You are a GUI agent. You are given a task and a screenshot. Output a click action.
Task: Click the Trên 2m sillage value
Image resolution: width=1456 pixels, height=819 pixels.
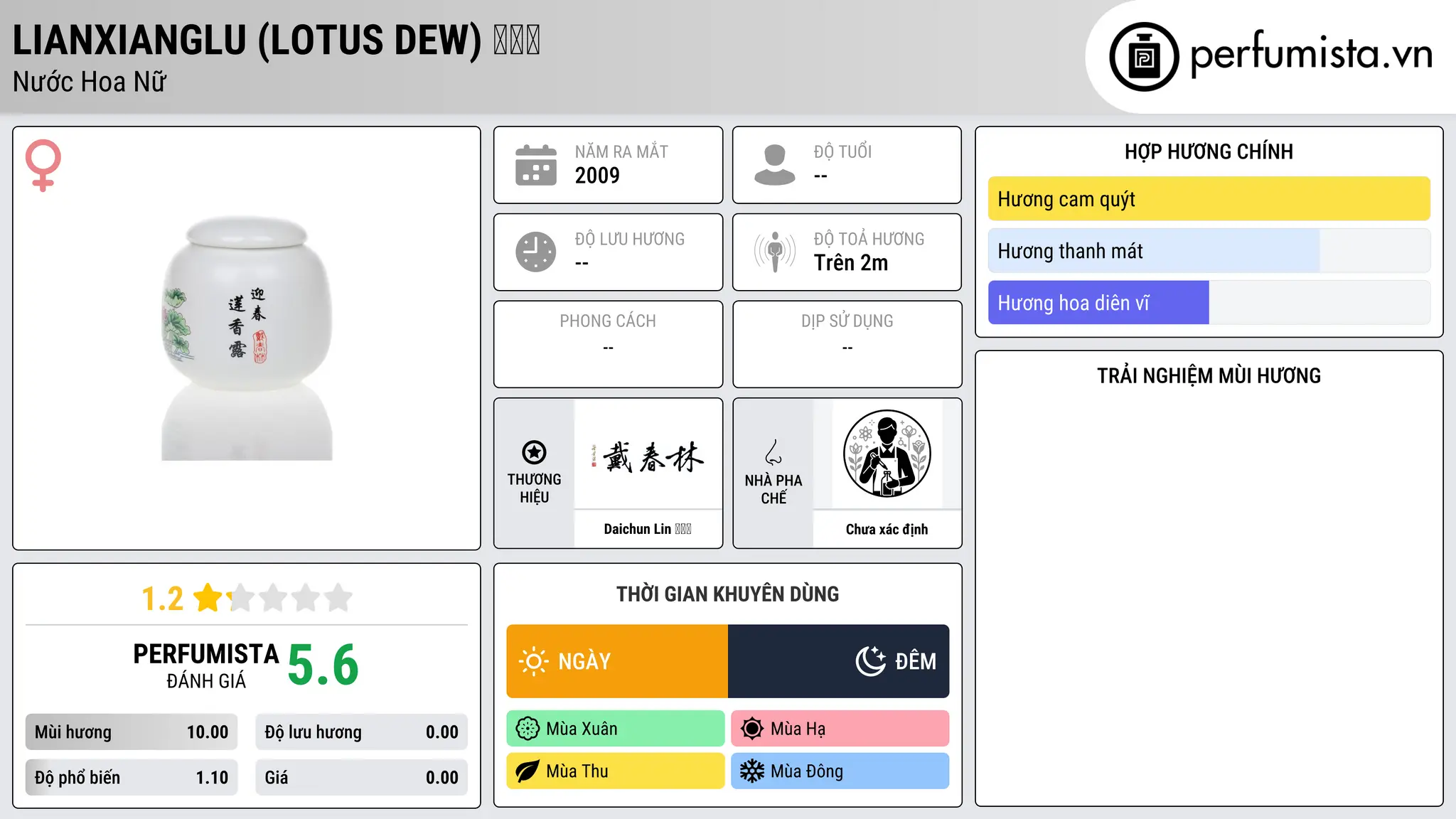pyautogui.click(x=851, y=263)
